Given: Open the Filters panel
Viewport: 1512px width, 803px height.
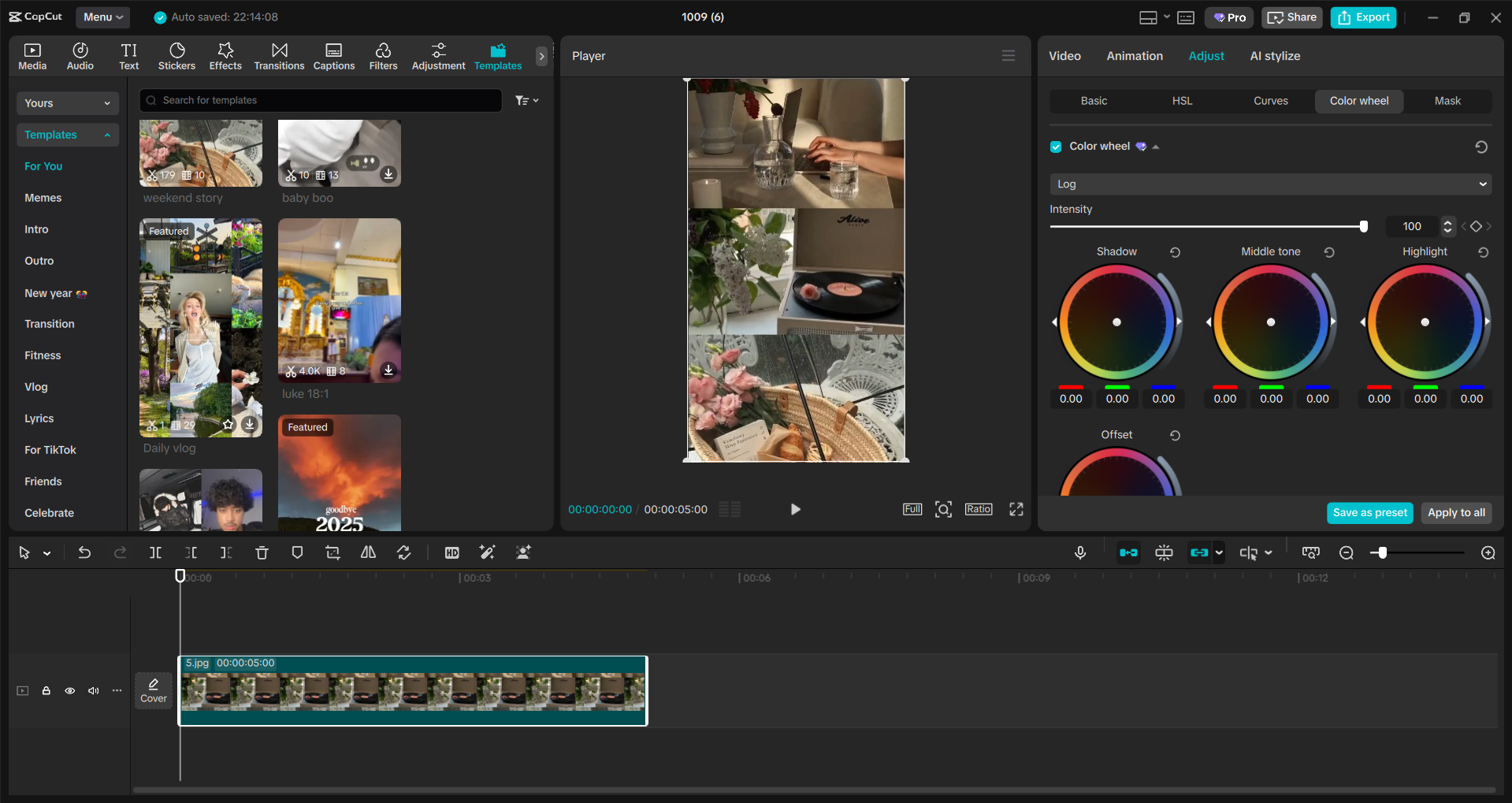Looking at the screenshot, I should [x=383, y=55].
